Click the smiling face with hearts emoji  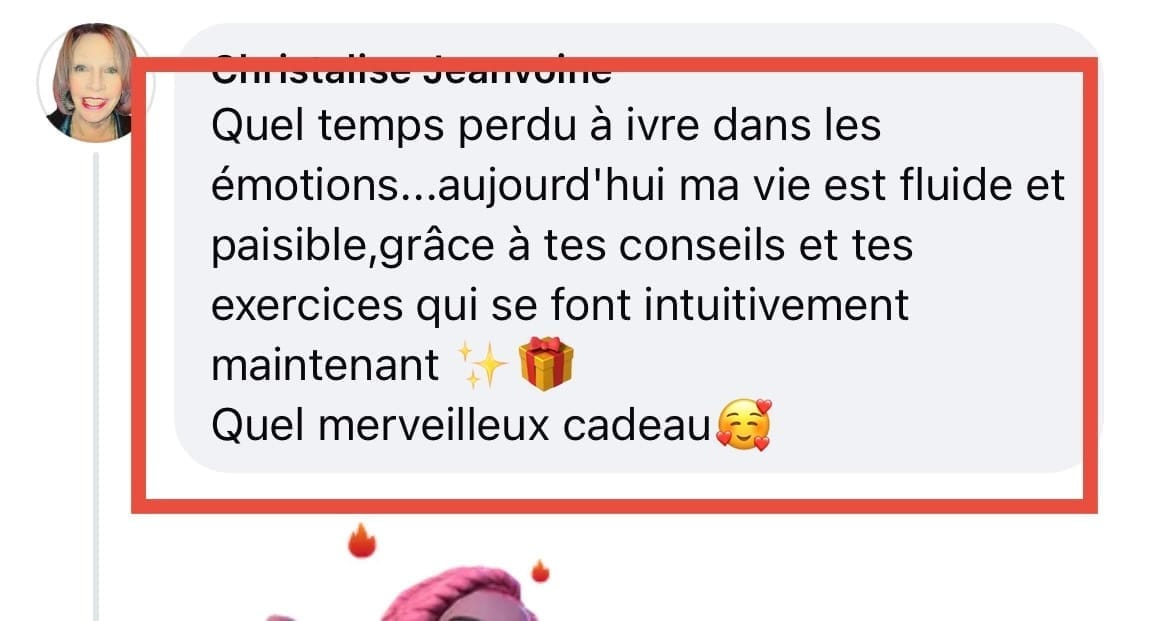[743, 425]
